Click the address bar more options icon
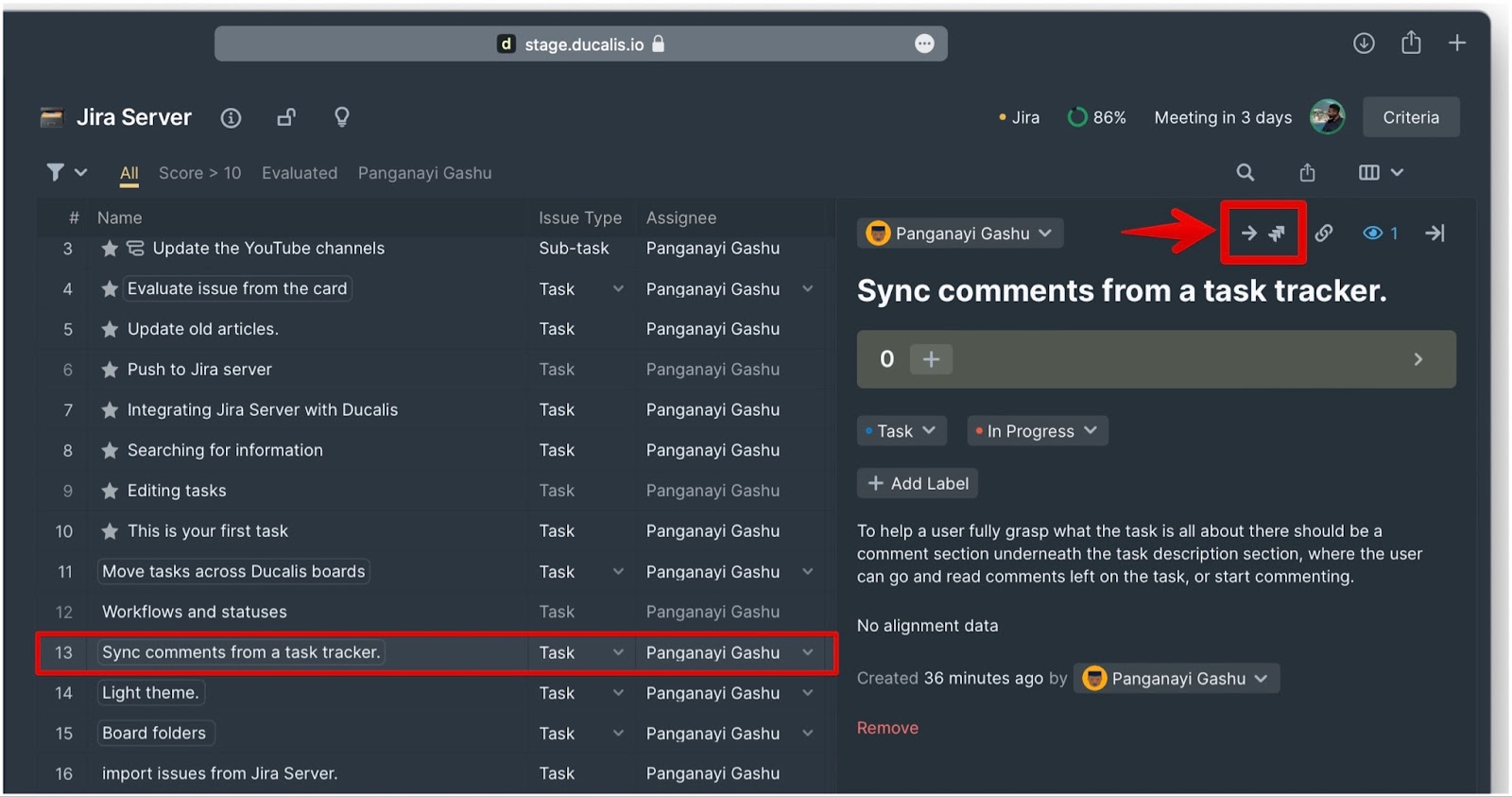The height and width of the screenshot is (797, 1512). (924, 43)
